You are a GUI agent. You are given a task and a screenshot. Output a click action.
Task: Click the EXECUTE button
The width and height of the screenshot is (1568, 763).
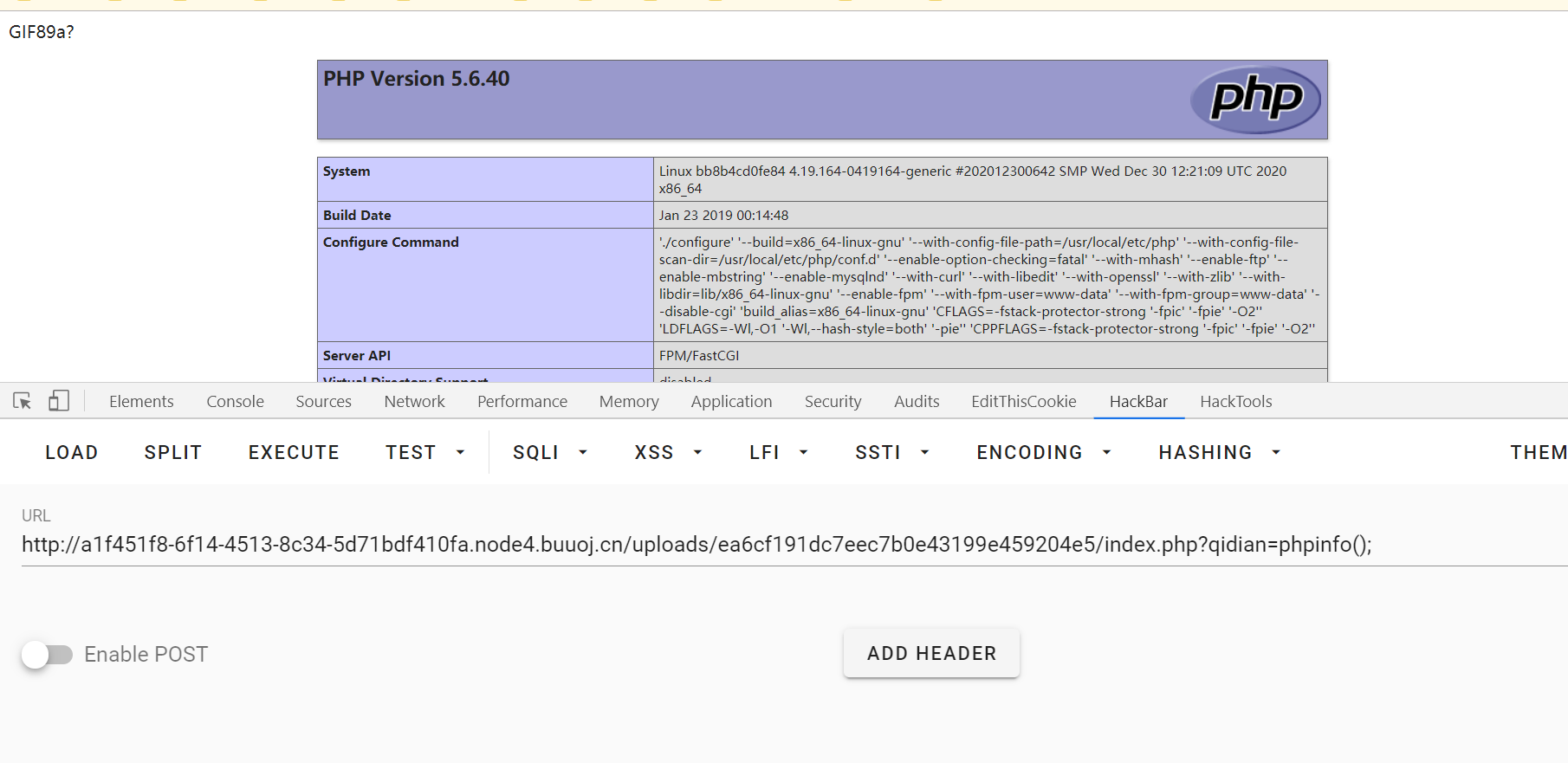(x=294, y=452)
